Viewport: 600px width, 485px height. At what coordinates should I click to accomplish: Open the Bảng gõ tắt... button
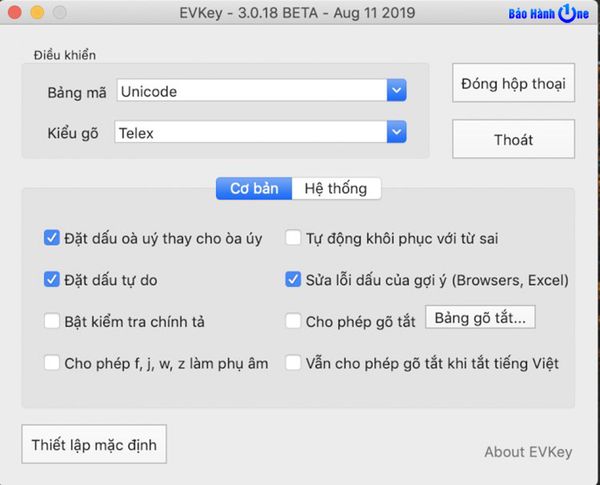480,319
